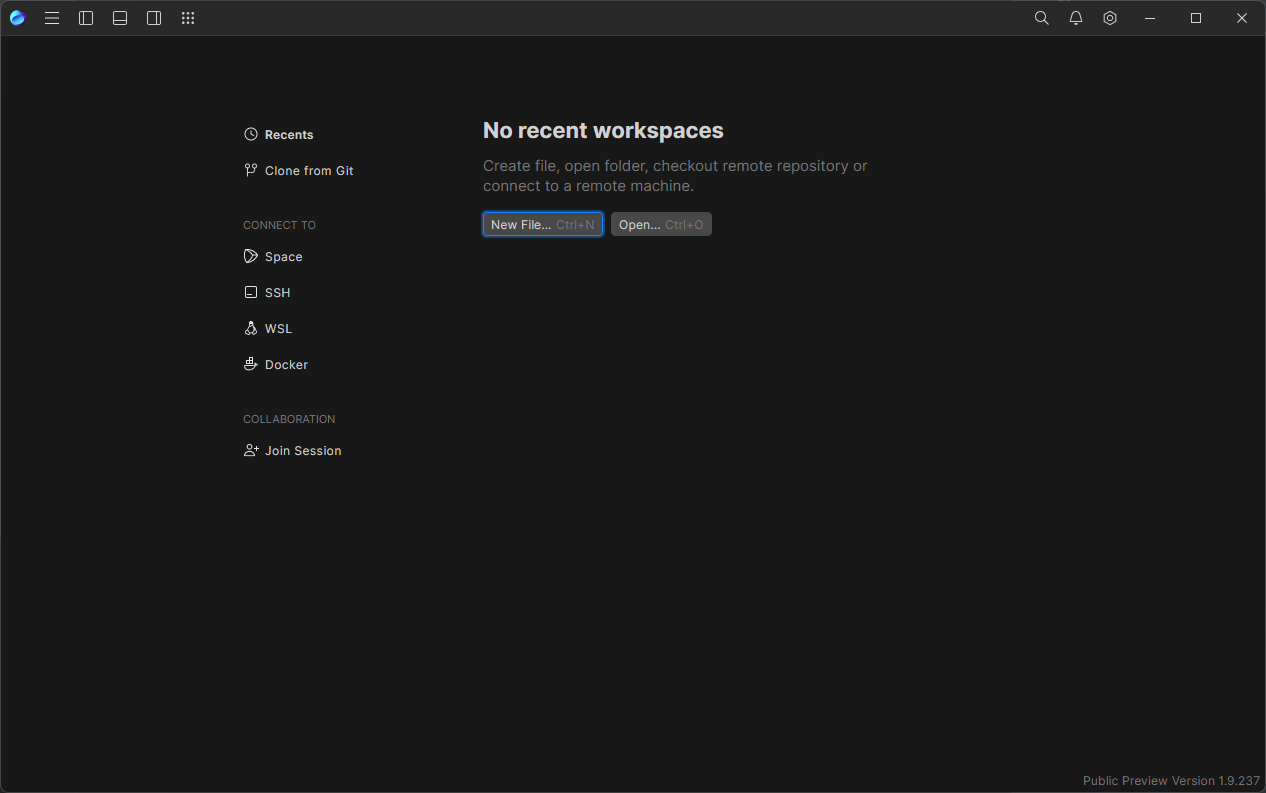The width and height of the screenshot is (1266, 793).
Task: Connect to Space
Action: click(273, 257)
